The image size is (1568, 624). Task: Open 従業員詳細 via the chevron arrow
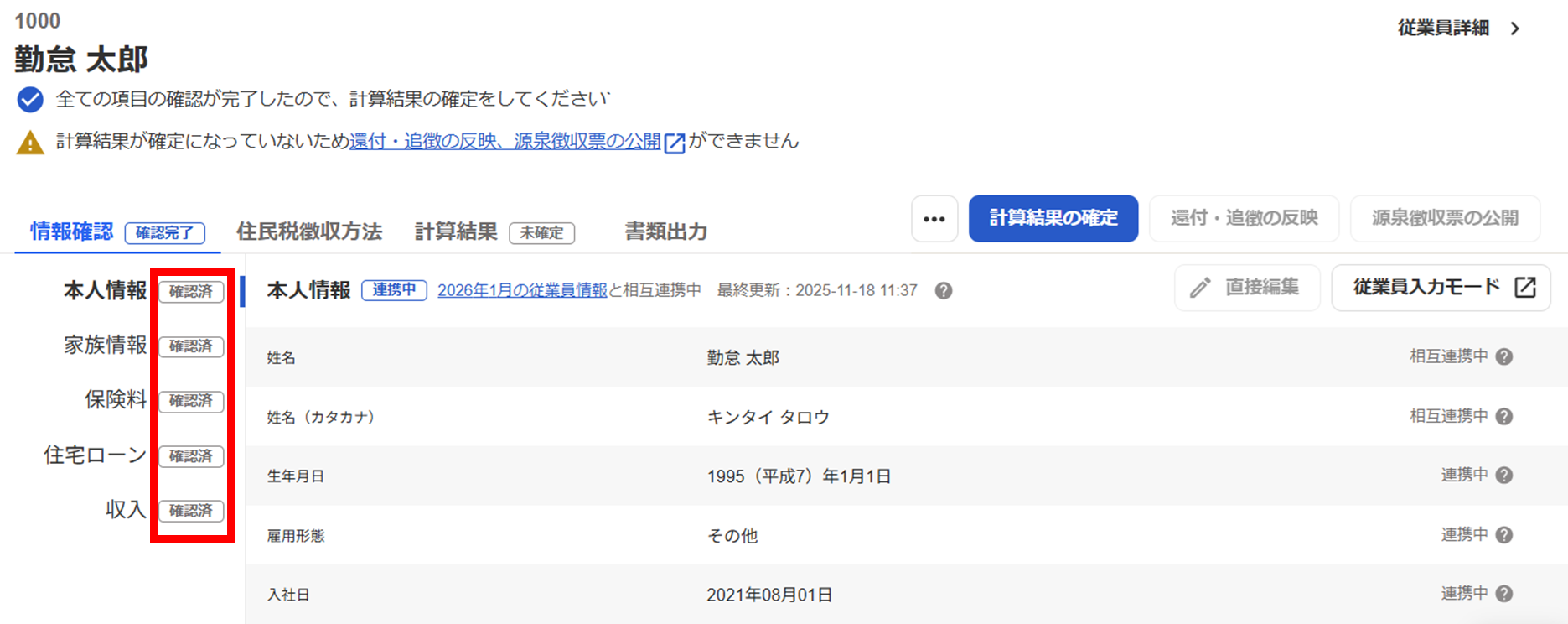tap(1514, 29)
